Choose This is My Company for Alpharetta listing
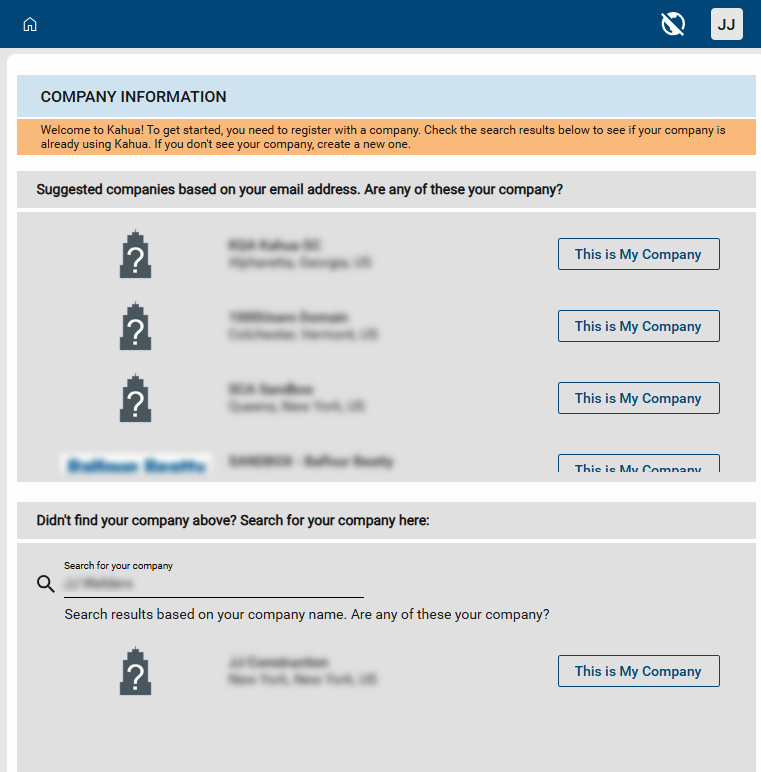The image size is (761, 772). [638, 254]
